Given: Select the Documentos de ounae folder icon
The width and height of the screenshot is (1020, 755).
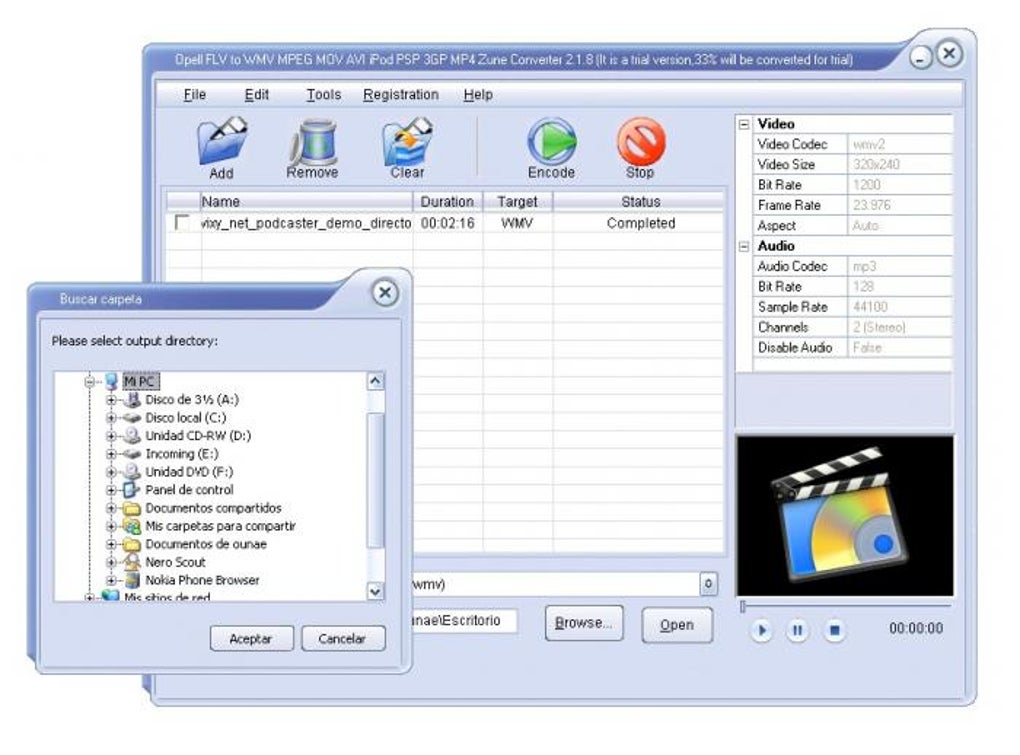Looking at the screenshot, I should [132, 544].
